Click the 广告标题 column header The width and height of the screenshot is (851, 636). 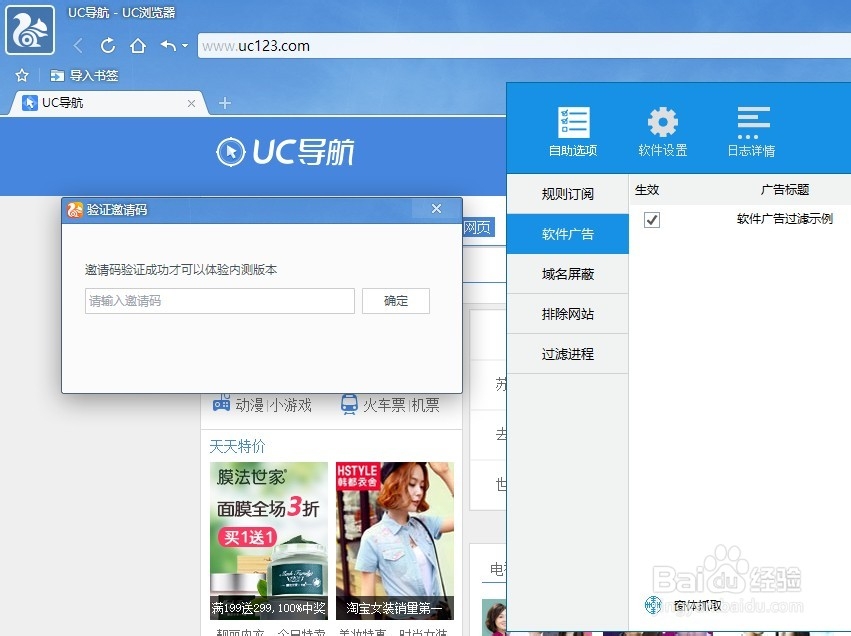785,190
